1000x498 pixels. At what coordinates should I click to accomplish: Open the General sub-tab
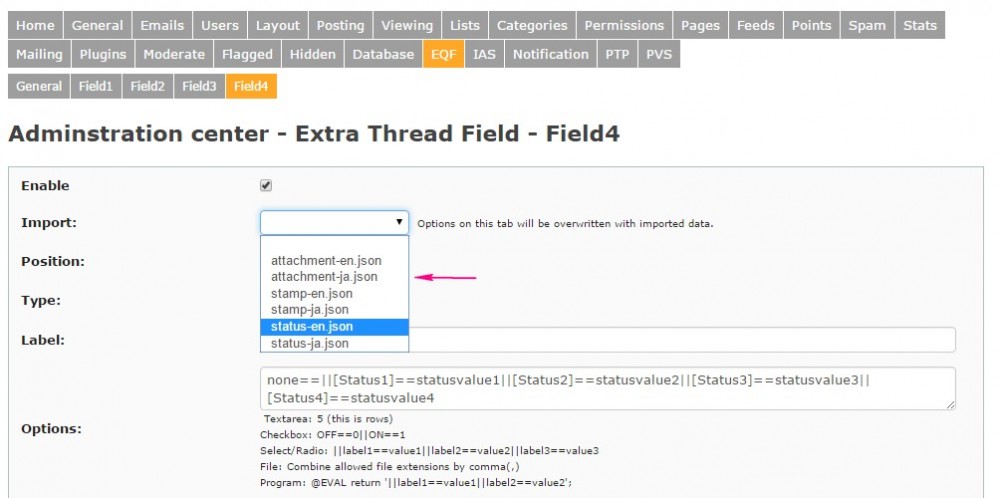[x=39, y=87]
